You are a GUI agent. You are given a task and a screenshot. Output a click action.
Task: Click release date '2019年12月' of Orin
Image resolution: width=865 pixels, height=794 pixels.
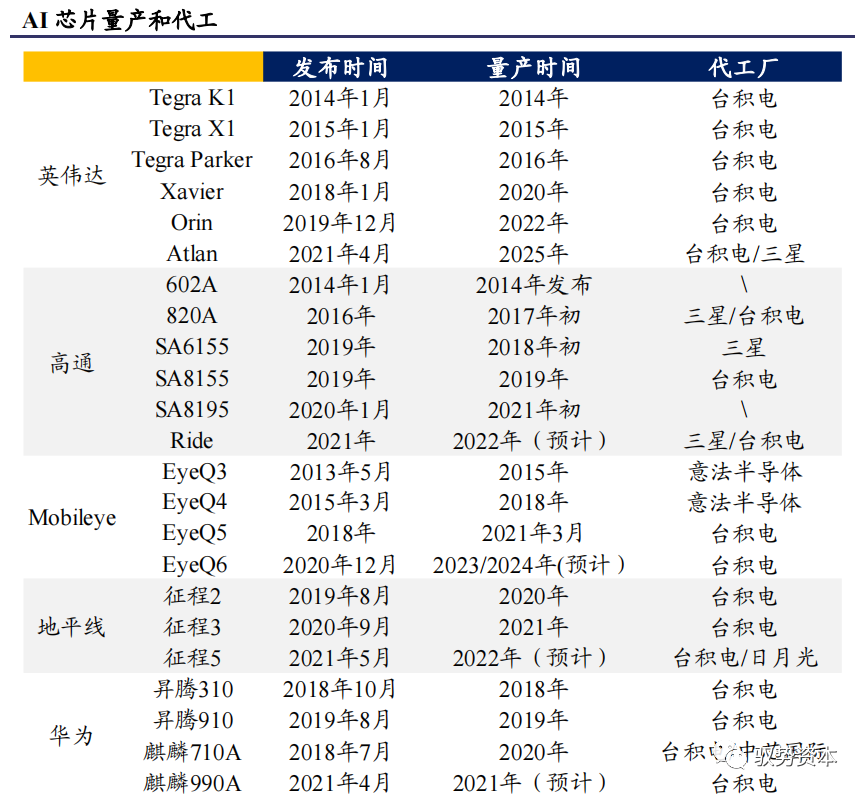[x=340, y=223]
